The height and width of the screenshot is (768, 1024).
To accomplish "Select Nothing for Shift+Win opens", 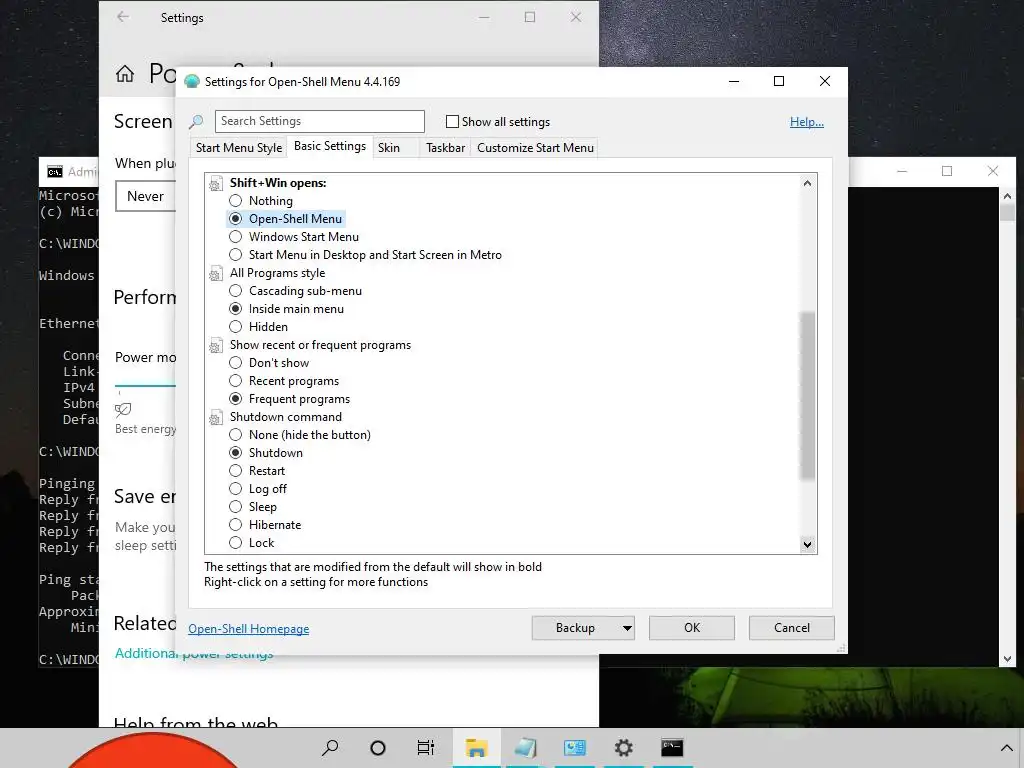I will pyautogui.click(x=235, y=201).
